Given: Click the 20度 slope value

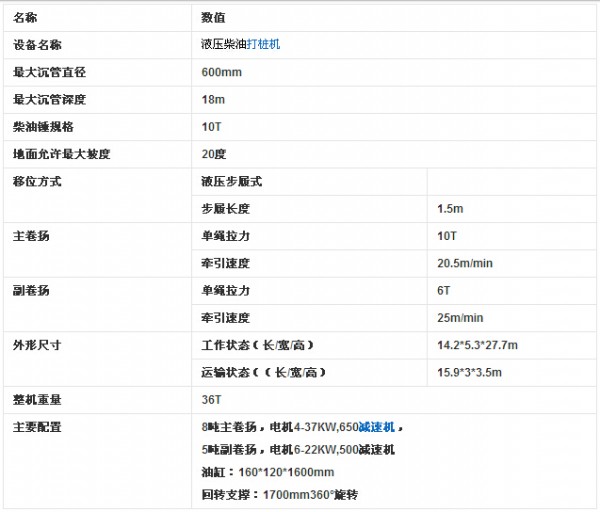Looking at the screenshot, I should (213, 154).
